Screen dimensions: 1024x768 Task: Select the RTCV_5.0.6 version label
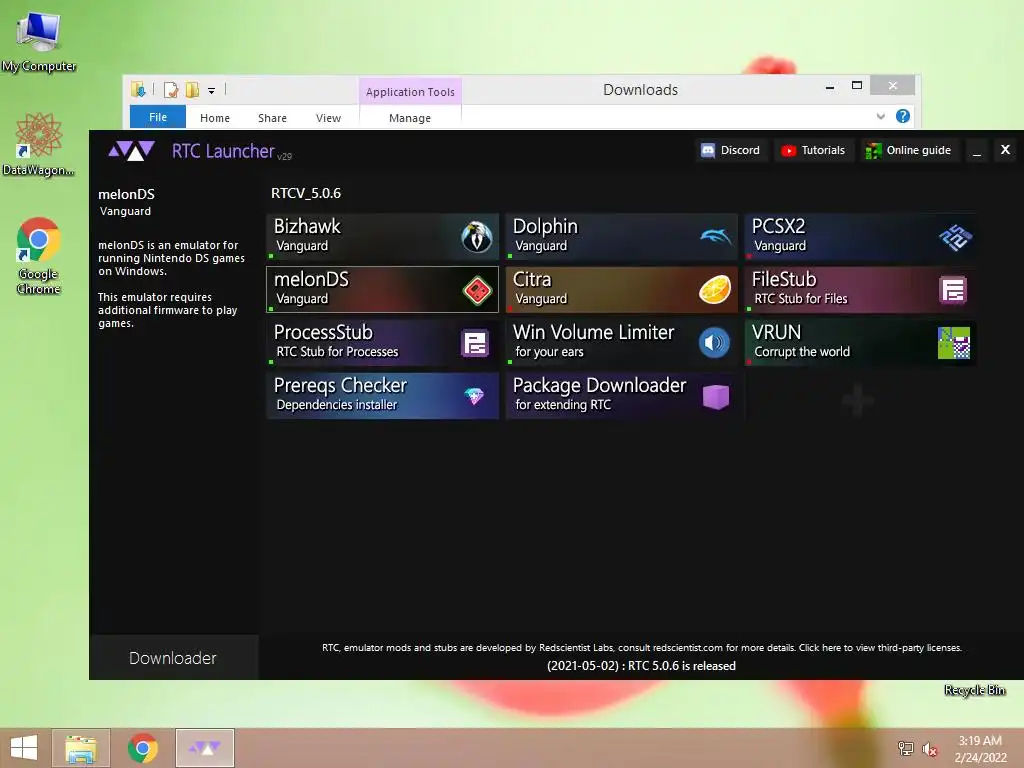pyautogui.click(x=306, y=193)
